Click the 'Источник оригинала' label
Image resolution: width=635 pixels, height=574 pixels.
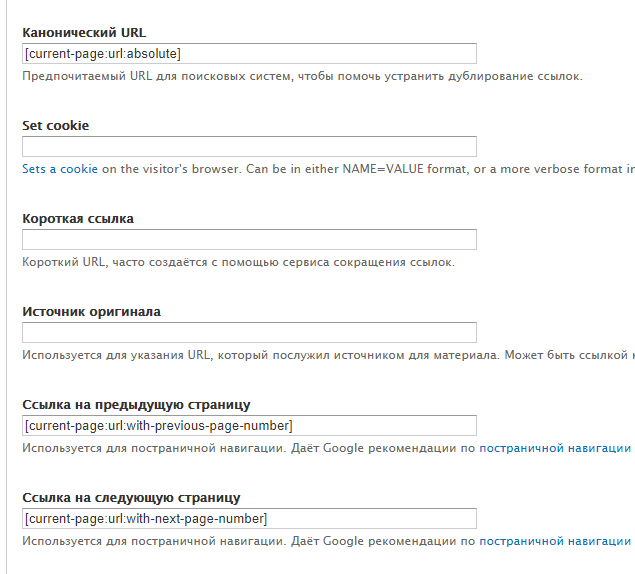tap(91, 311)
